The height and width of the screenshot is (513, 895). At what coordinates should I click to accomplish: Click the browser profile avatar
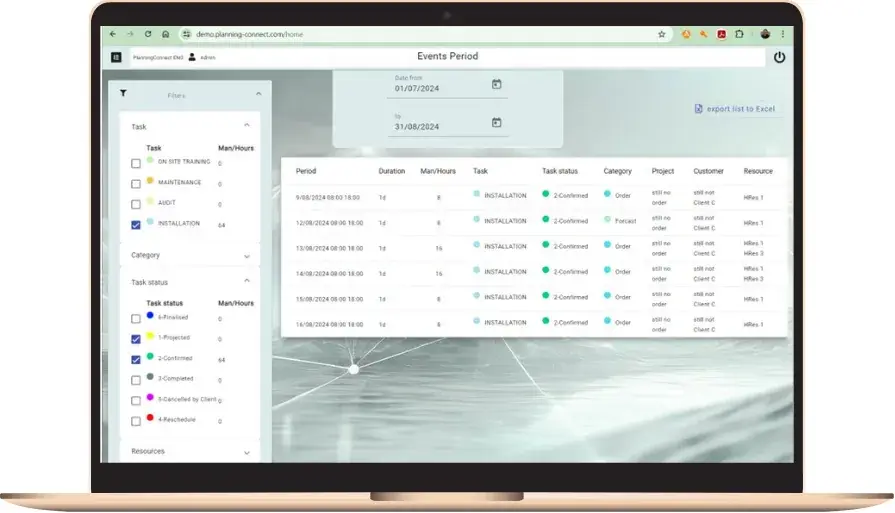[765, 34]
